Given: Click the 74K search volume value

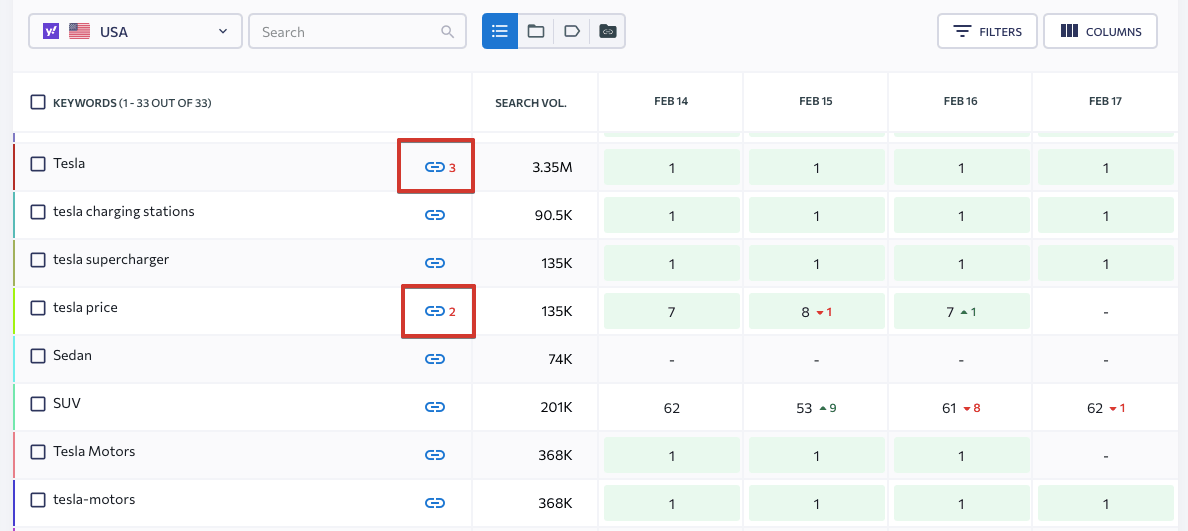Looking at the screenshot, I should pyautogui.click(x=559, y=360).
